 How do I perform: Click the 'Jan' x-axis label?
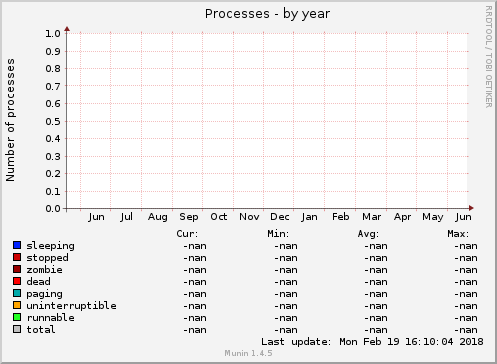(x=309, y=217)
